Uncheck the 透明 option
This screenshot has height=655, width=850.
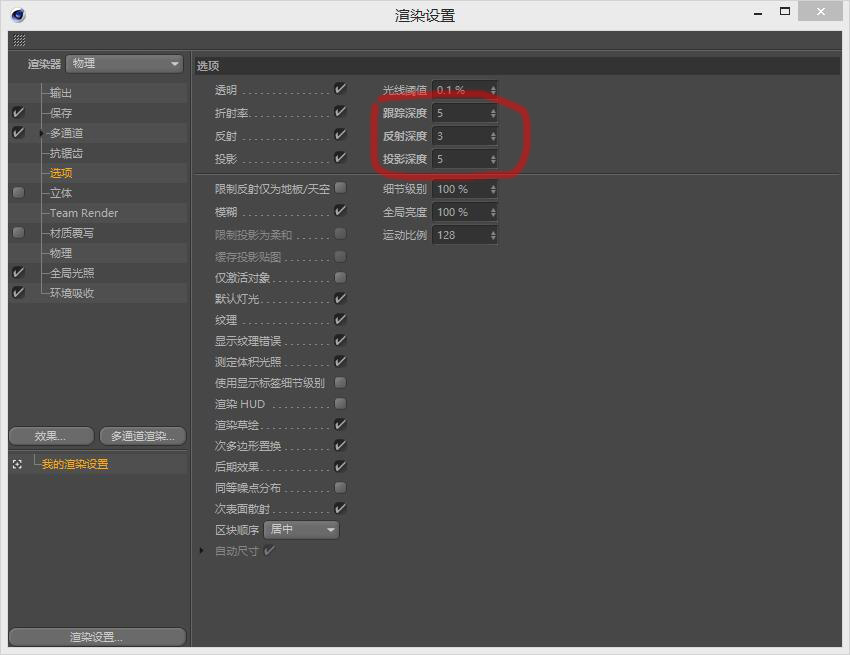[x=340, y=88]
